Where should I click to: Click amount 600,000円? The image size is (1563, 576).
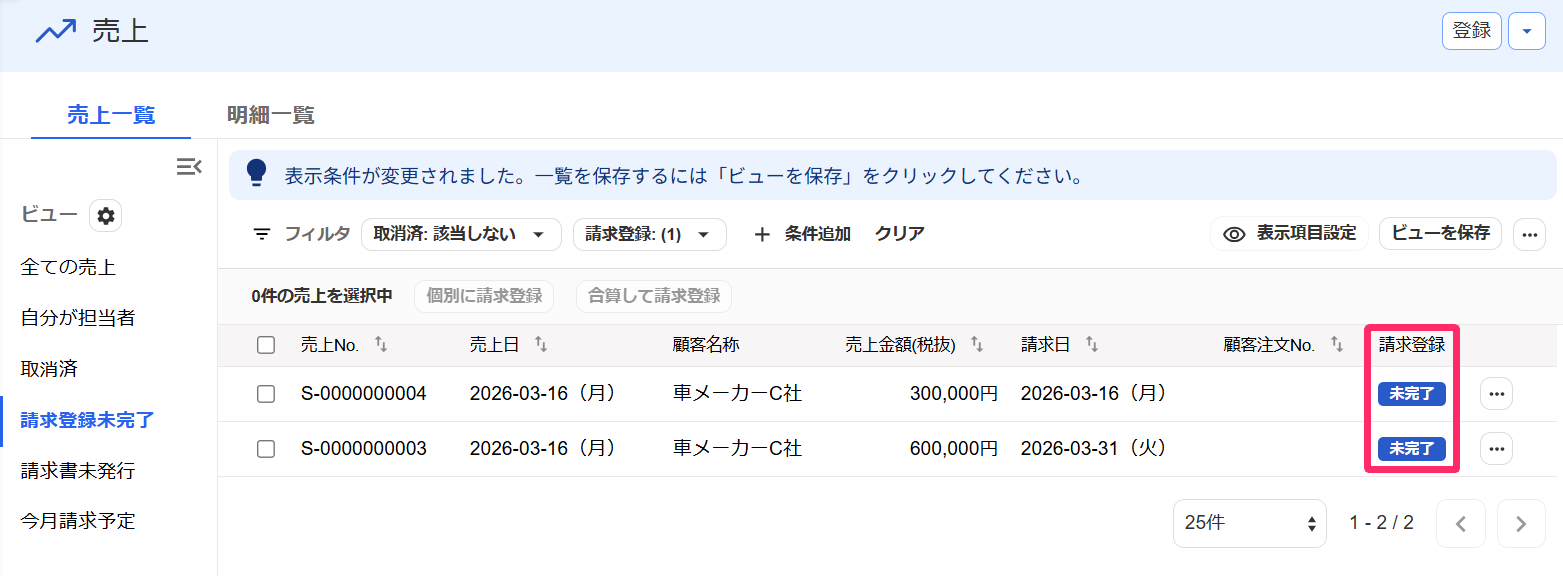click(954, 449)
